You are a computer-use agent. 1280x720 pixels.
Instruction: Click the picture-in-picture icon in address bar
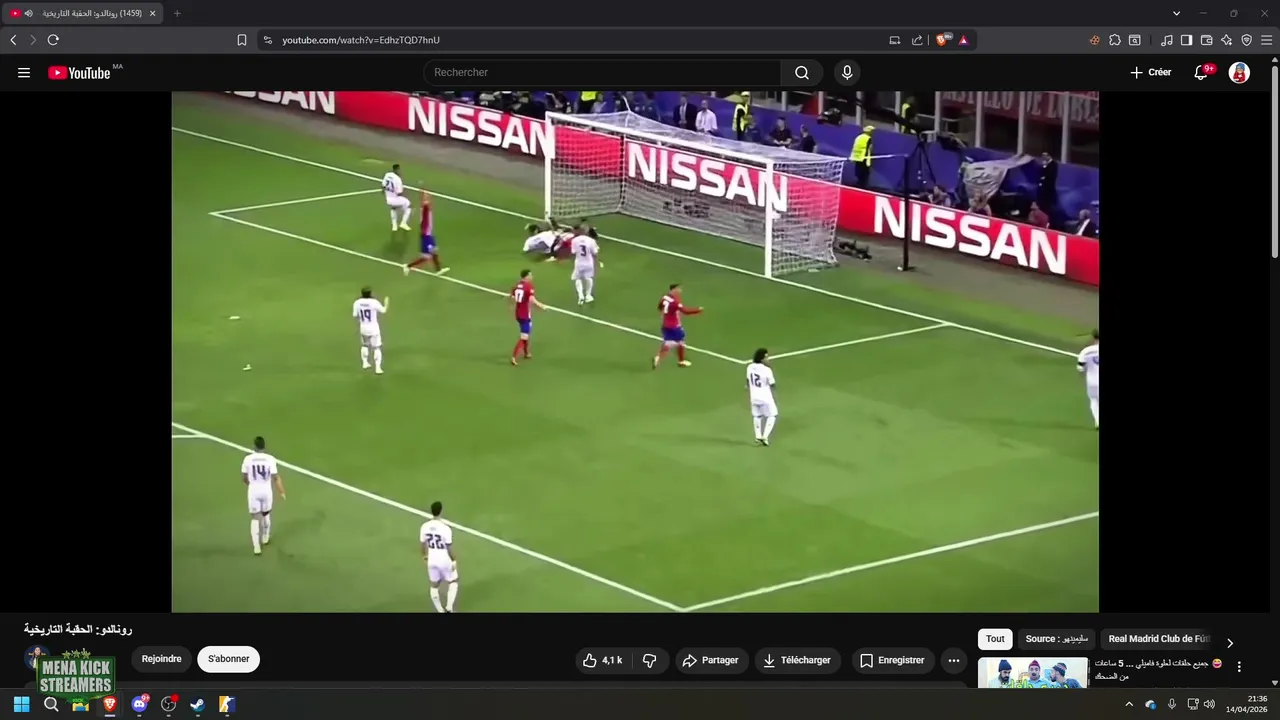click(895, 40)
